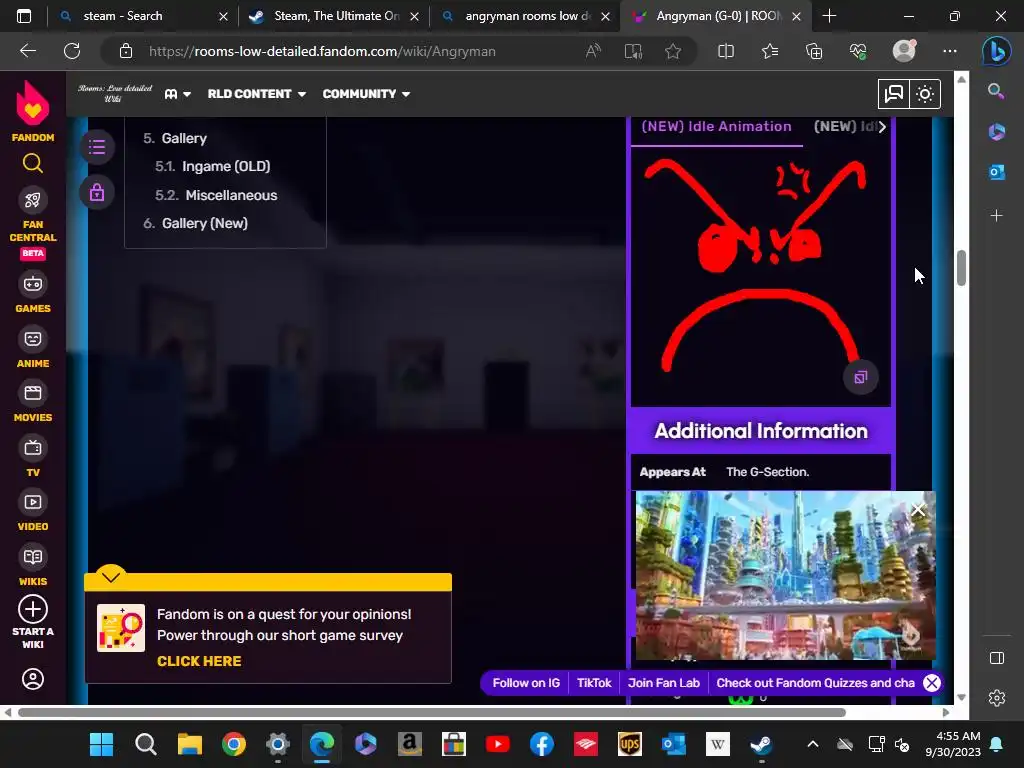Expand the Idle Animation image lightbox icon
The width and height of the screenshot is (1024, 768).
point(861,377)
